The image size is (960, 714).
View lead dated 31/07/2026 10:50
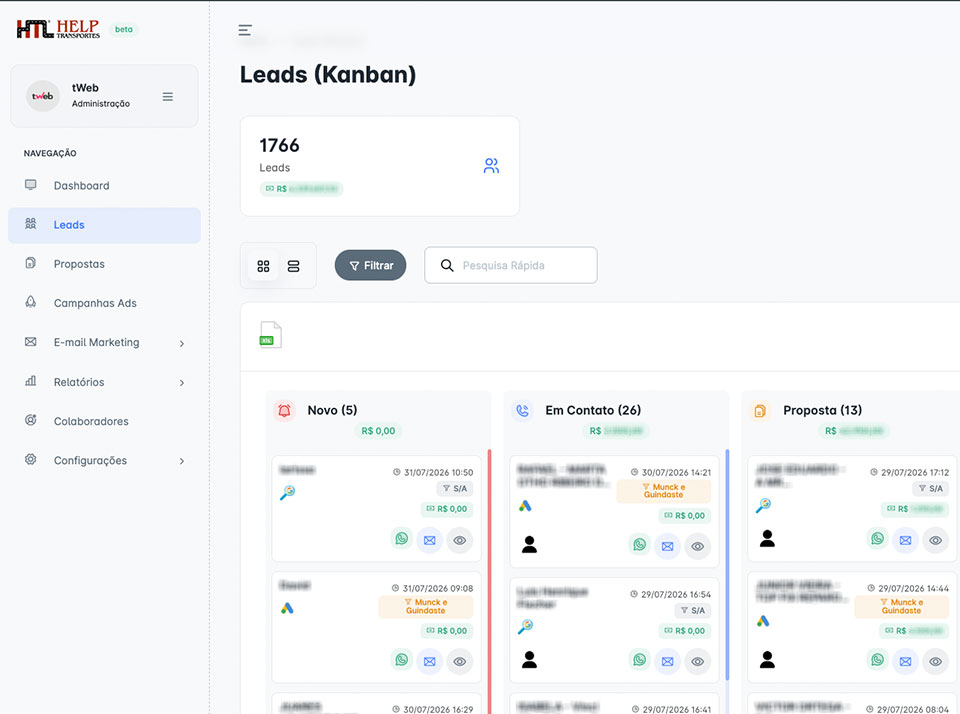(x=460, y=540)
